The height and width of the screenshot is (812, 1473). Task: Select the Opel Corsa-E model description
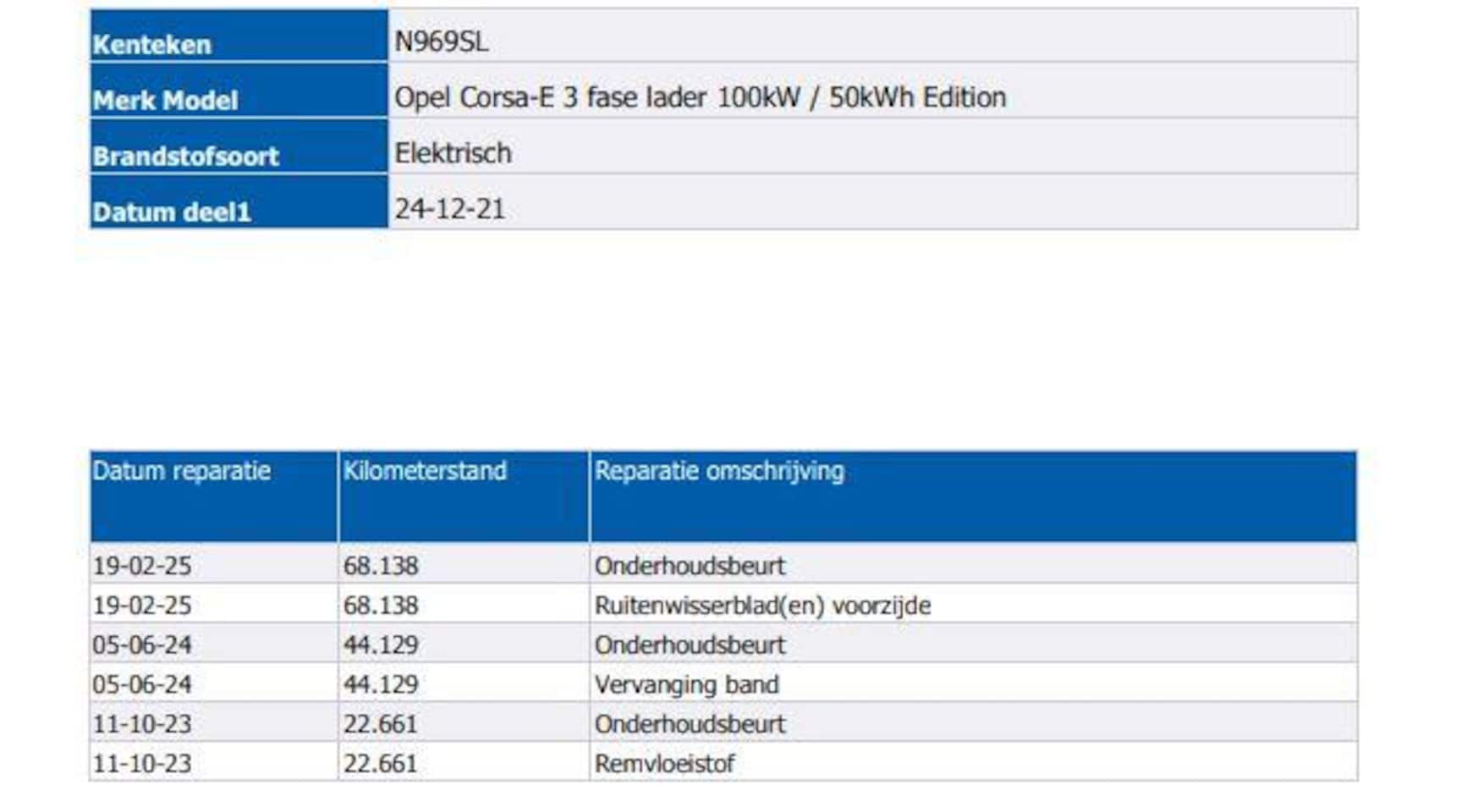coord(700,97)
